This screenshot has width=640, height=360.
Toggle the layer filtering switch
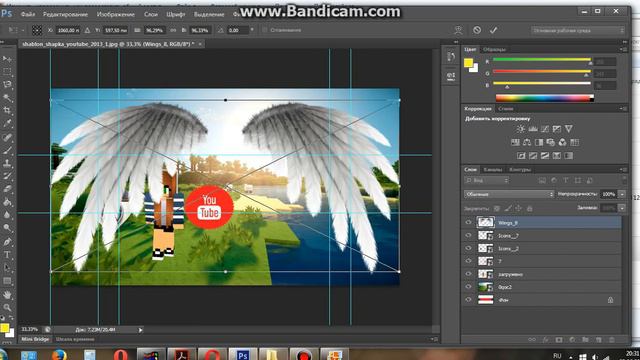[624, 180]
